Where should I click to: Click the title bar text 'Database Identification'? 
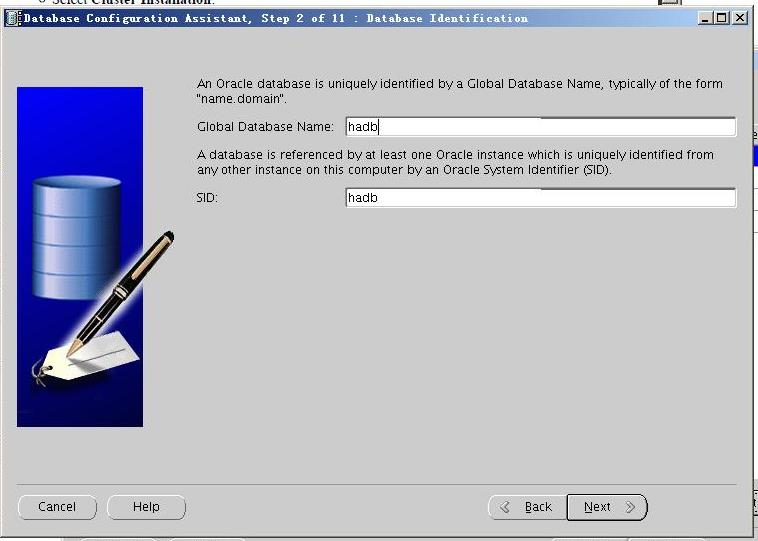[x=447, y=18]
